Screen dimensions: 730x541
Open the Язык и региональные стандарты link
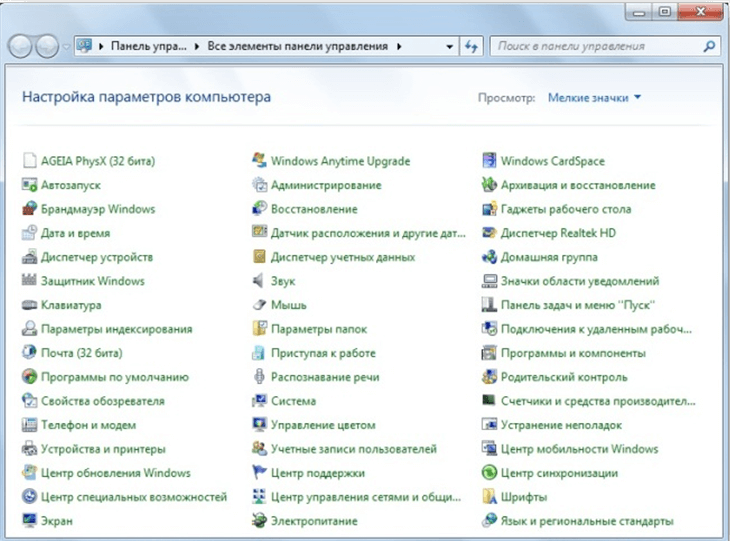[588, 521]
